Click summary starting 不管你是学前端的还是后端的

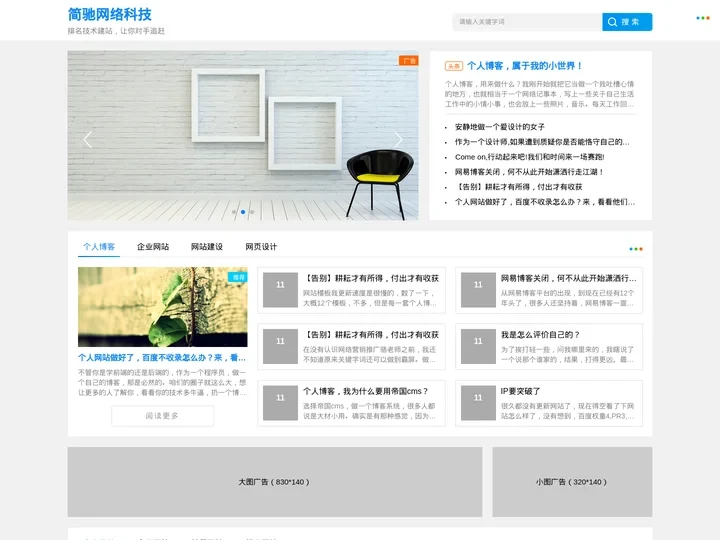tap(162, 382)
